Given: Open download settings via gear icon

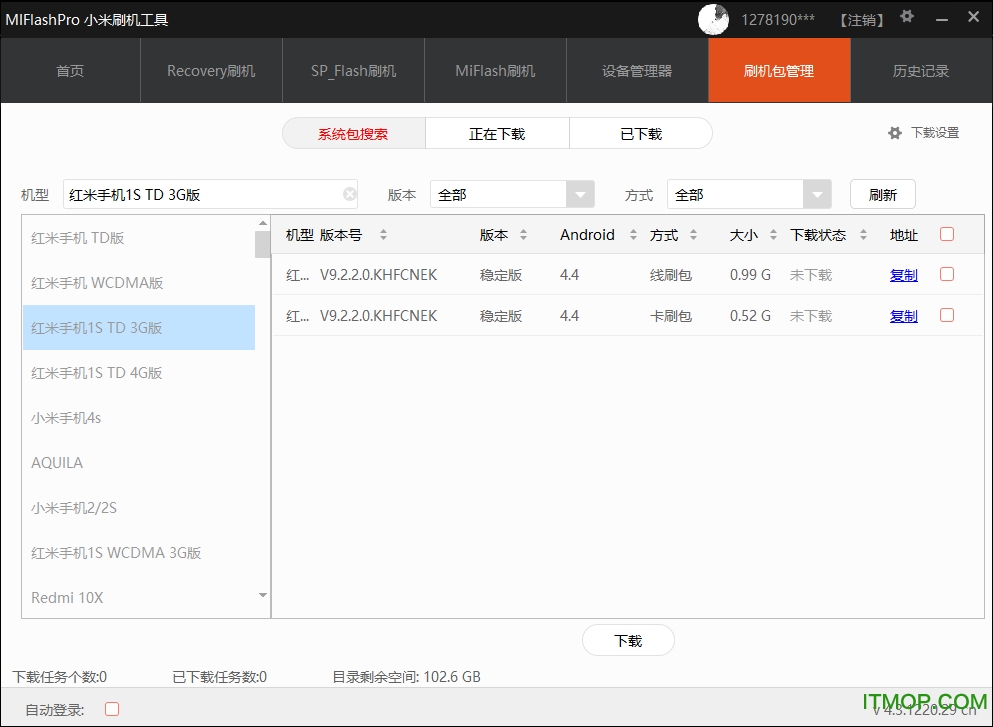Looking at the screenshot, I should point(895,132).
